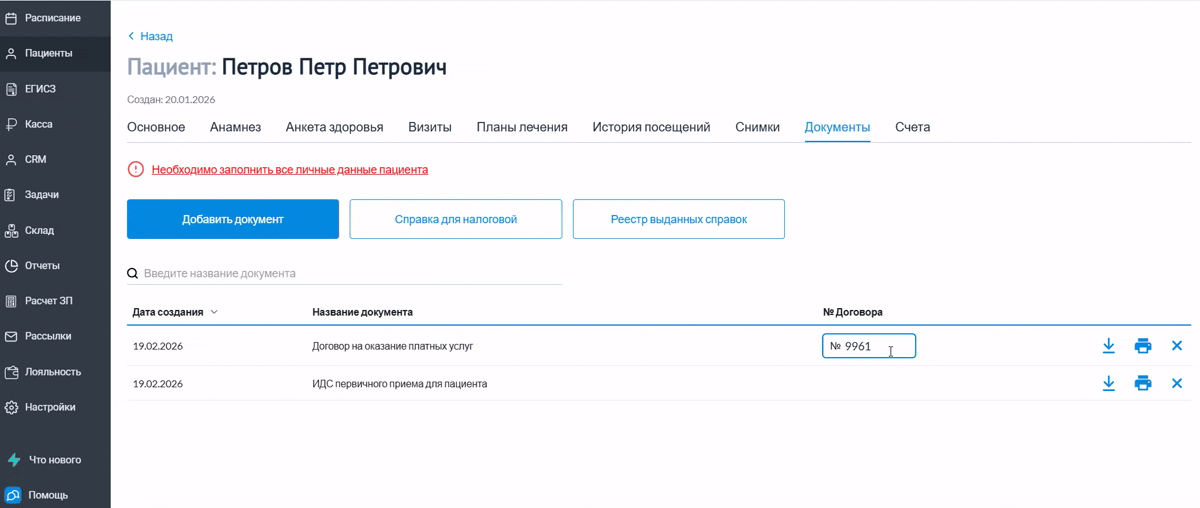The height and width of the screenshot is (508, 1200).
Task: Click patient name Петров Петр Петрович
Action: 334,67
